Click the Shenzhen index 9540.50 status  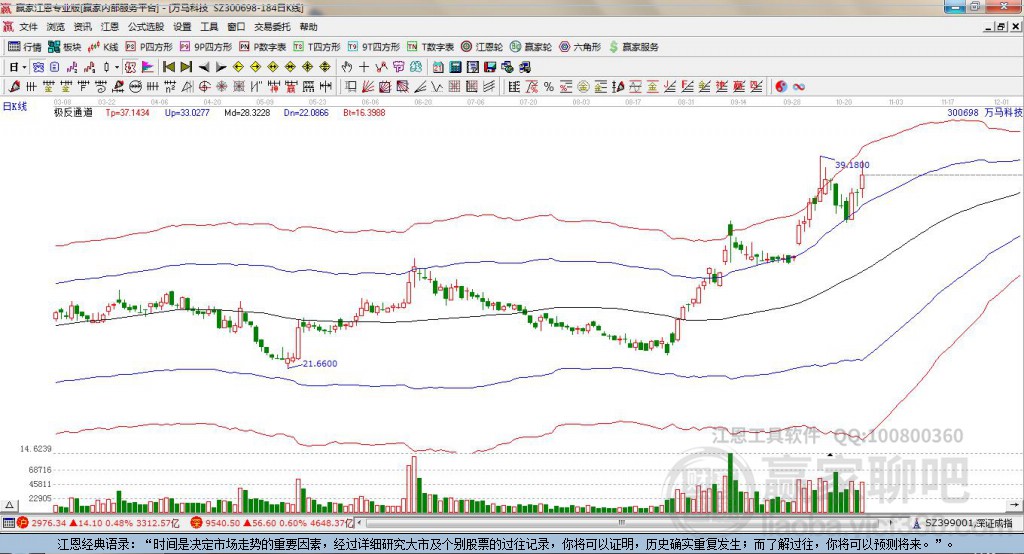[x=273, y=523]
